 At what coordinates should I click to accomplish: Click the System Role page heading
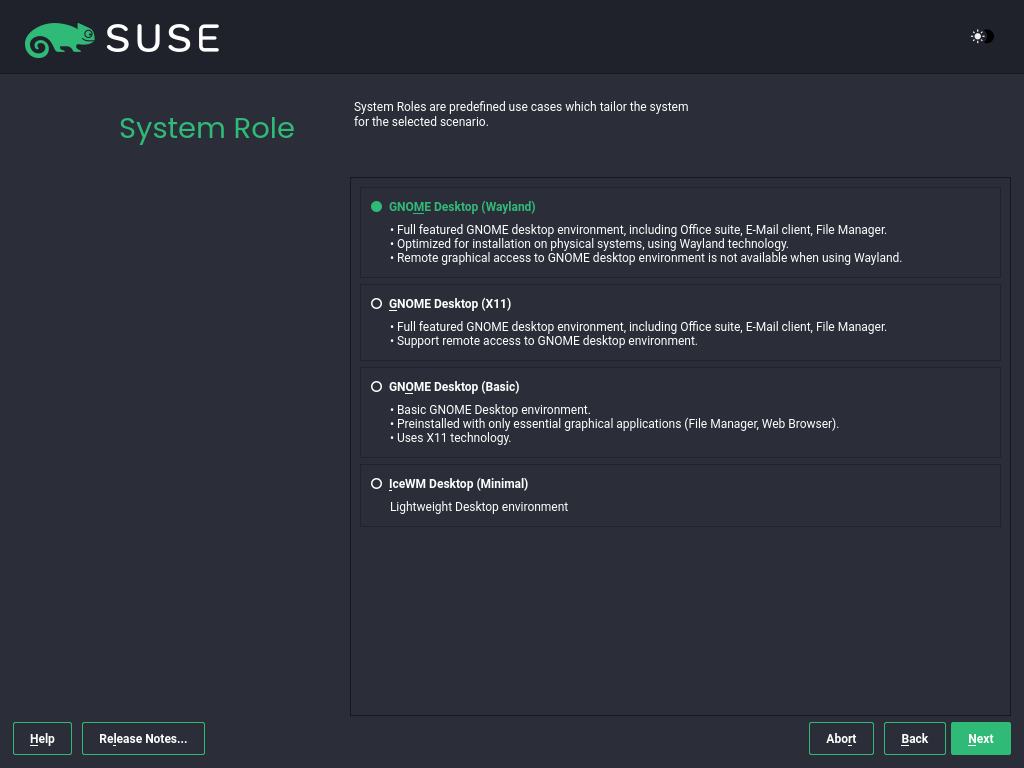pos(207,129)
